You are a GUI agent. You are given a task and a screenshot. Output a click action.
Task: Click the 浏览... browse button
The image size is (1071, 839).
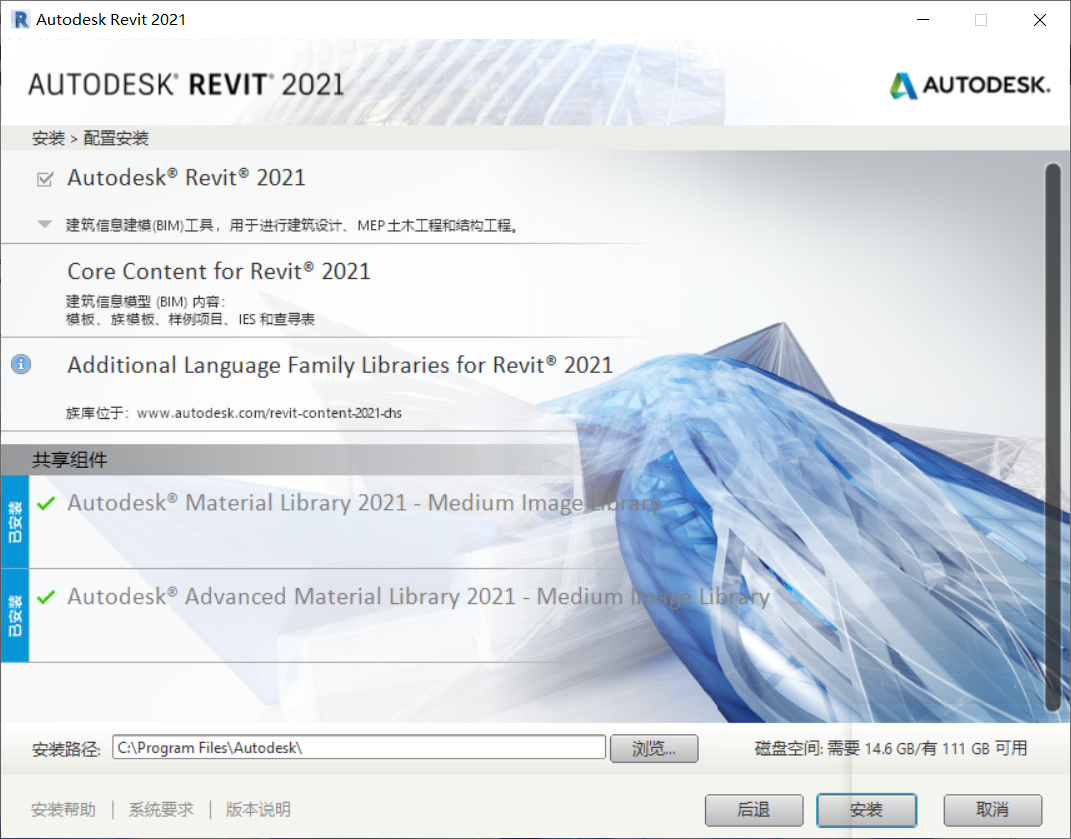[654, 748]
